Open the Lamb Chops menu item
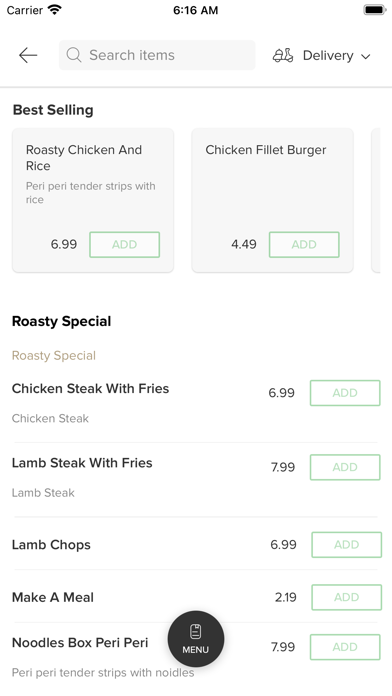 [51, 545]
